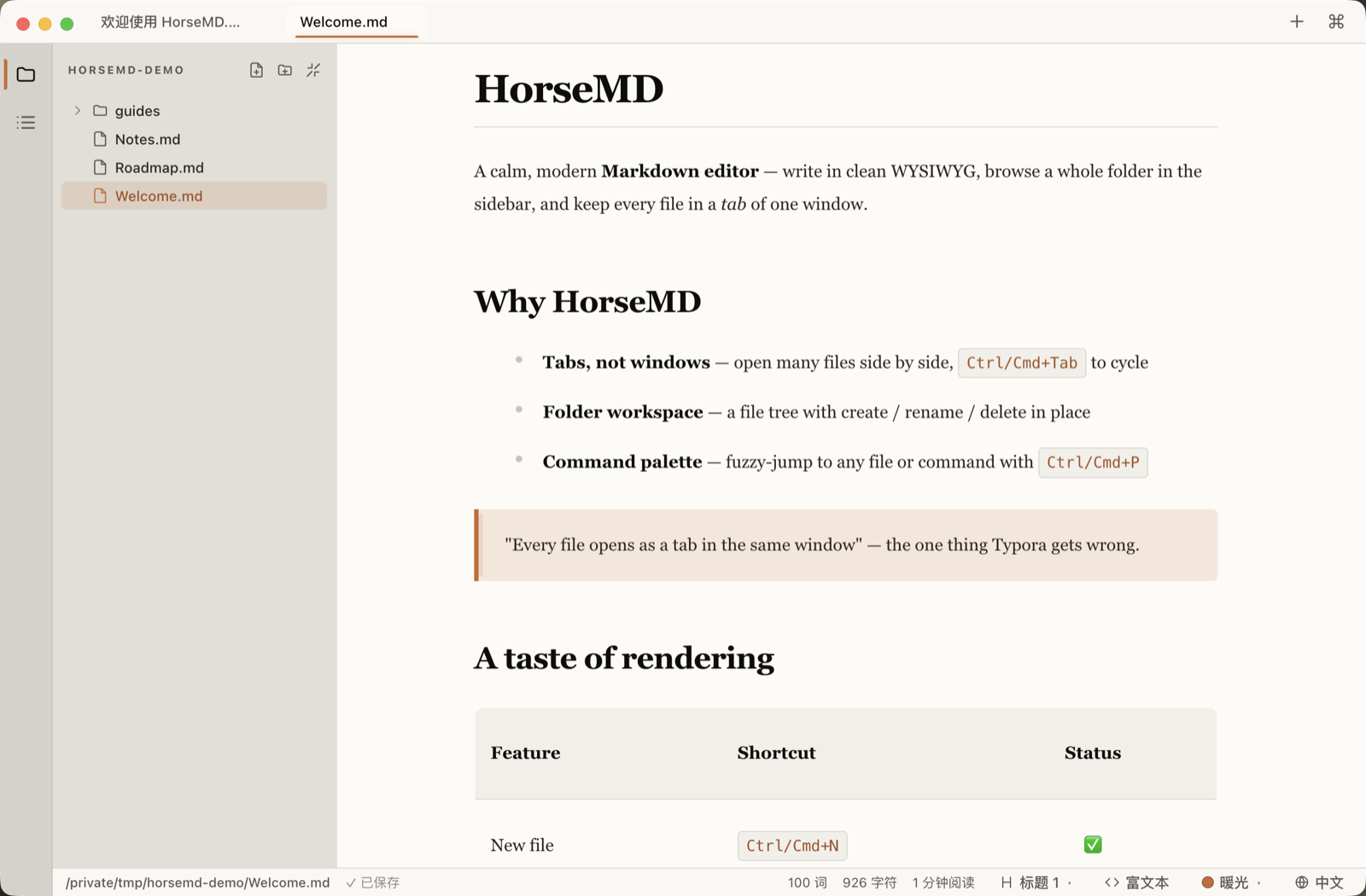
Task: Click the Status table header
Action: pyautogui.click(x=1092, y=753)
